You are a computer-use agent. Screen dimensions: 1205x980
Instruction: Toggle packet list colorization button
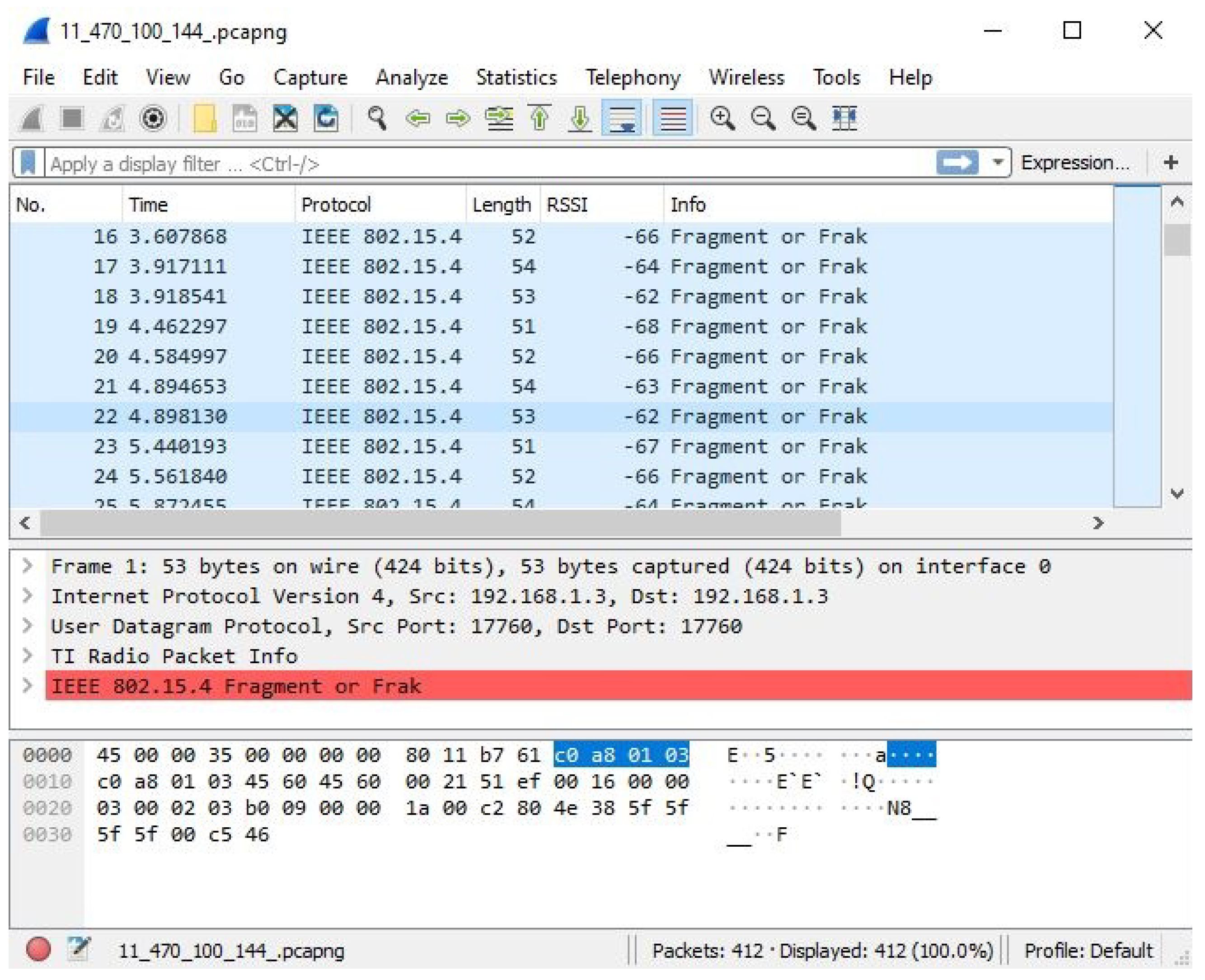pyautogui.click(x=672, y=118)
